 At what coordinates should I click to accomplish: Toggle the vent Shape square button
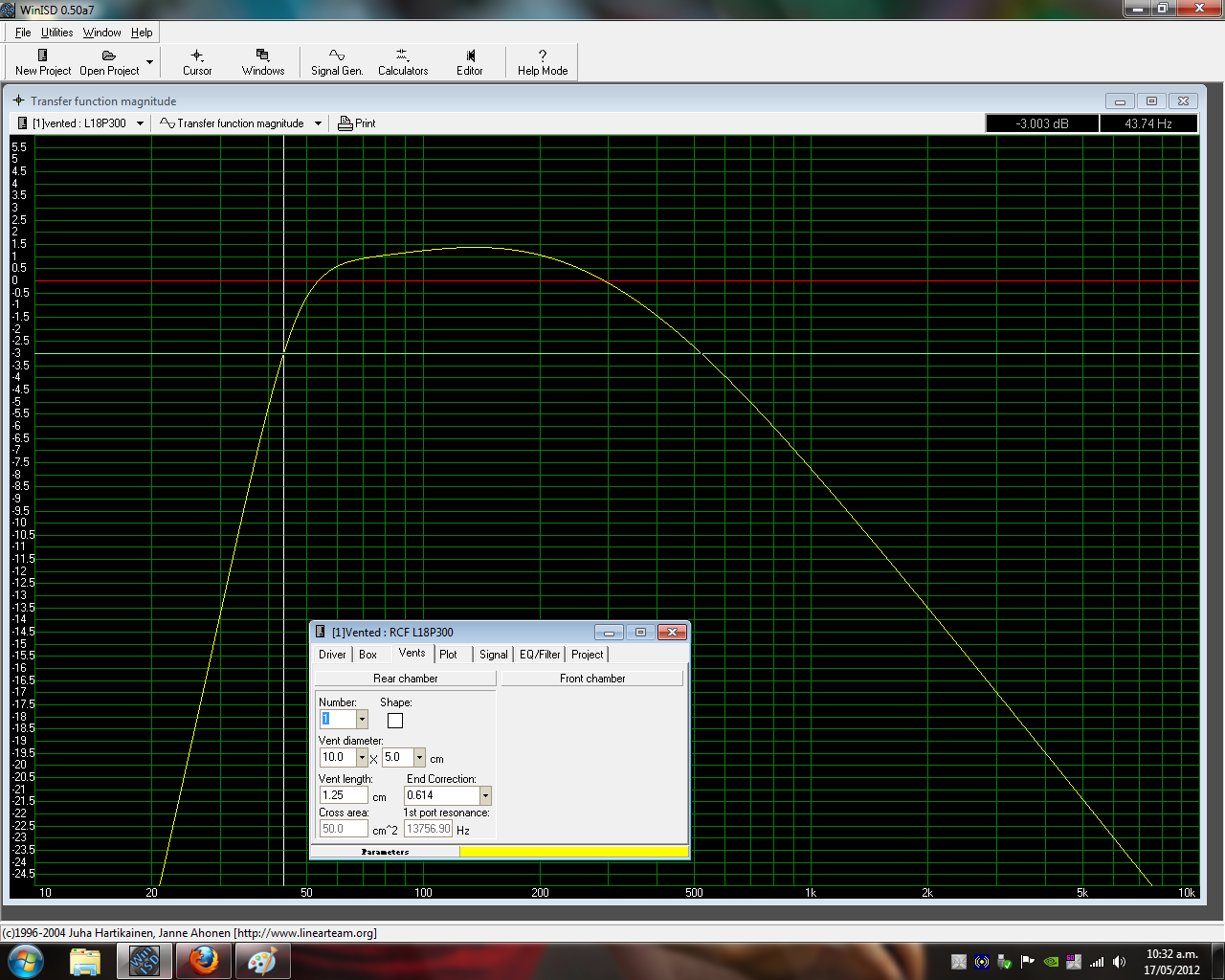(395, 721)
